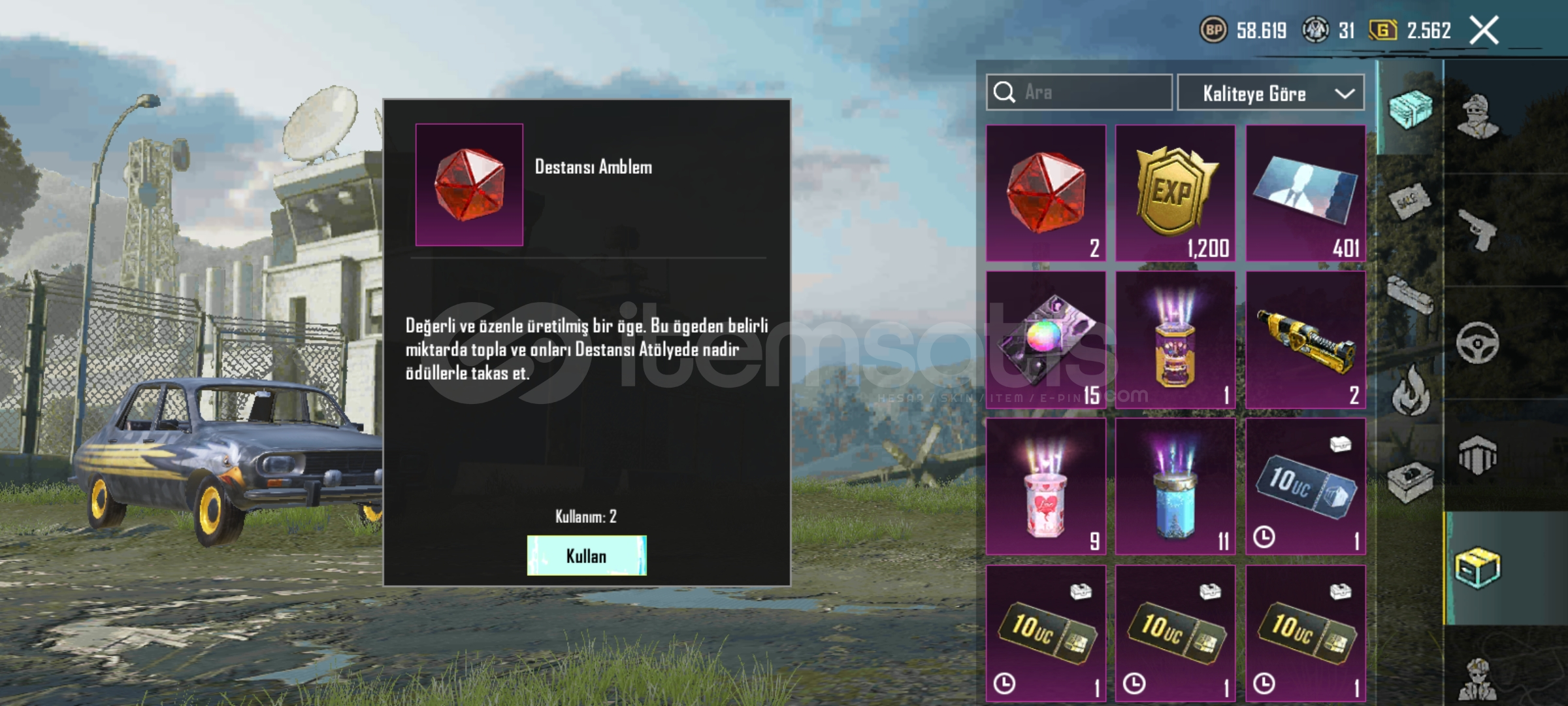Click the BP coin currency icon
The width and height of the screenshot is (1568, 706).
coord(1213,30)
